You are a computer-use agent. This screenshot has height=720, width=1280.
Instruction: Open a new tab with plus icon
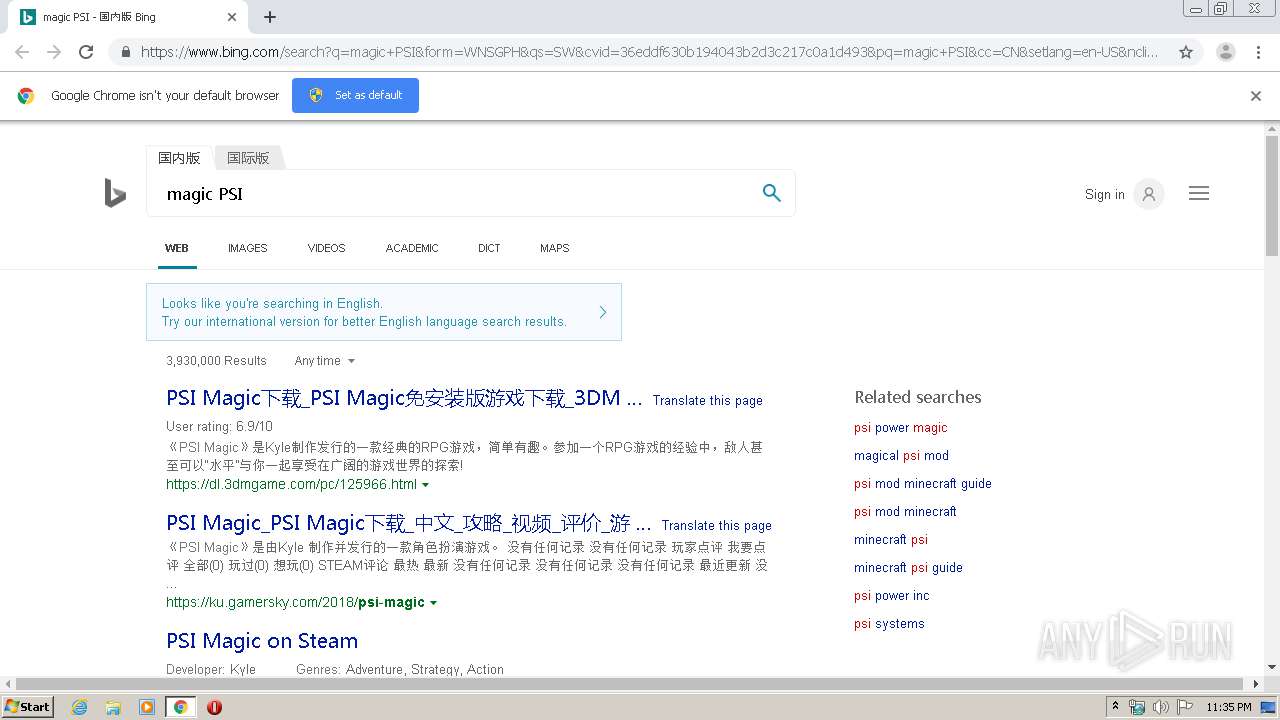point(270,17)
